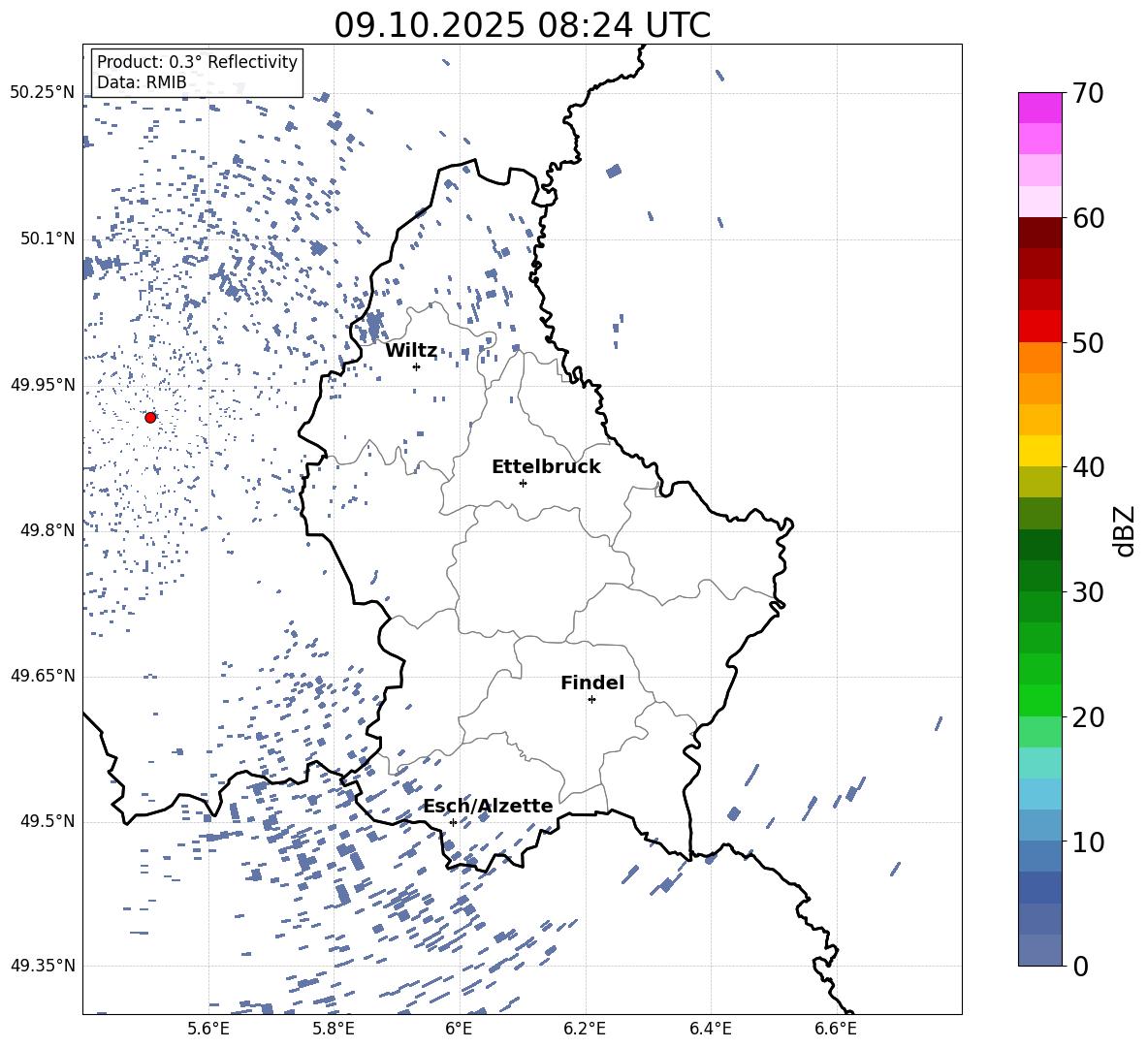Click the 30 tick label on colorbar
Image resolution: width=1148 pixels, height=1048 pixels.
coord(1088,592)
